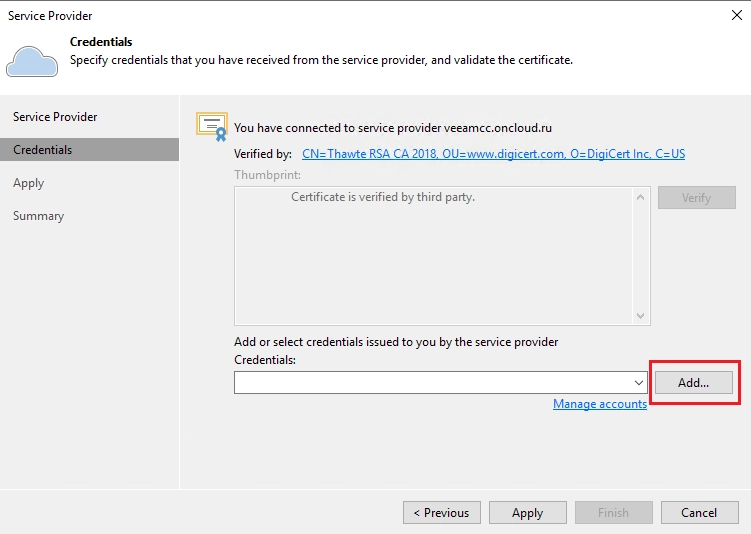This screenshot has width=751, height=534.
Task: Click the Finish button
Action: pyautogui.click(x=613, y=513)
